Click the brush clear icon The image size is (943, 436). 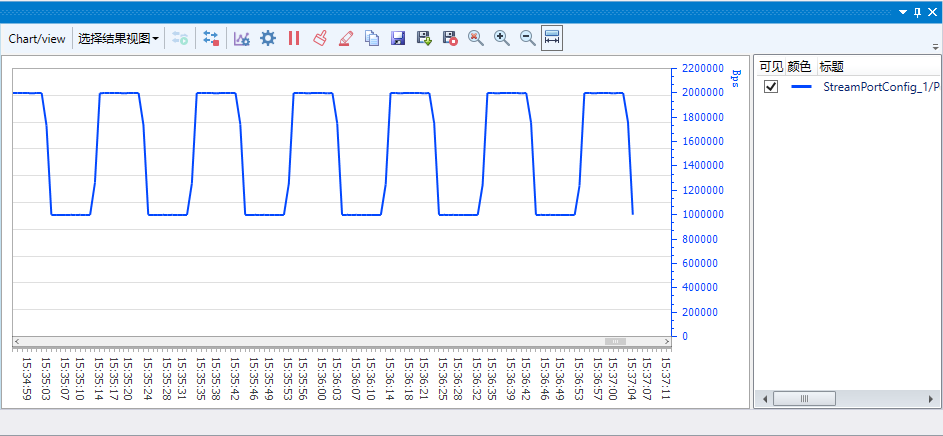click(320, 38)
